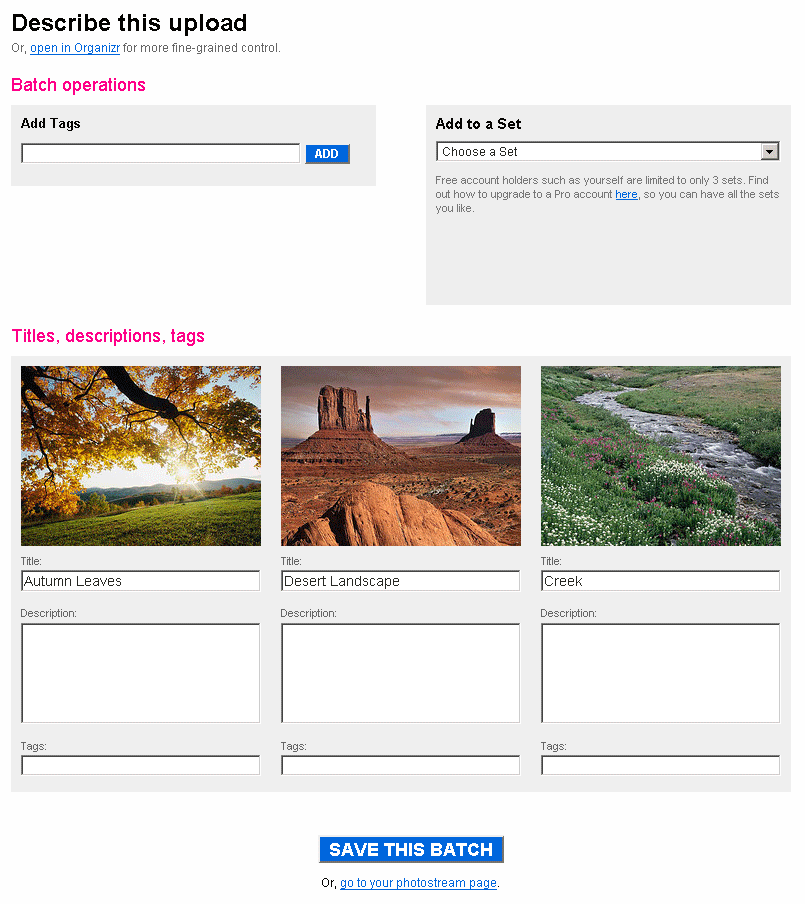This screenshot has height=904, width=805.
Task: Focus the batch Add Tags input field
Action: 160,153
